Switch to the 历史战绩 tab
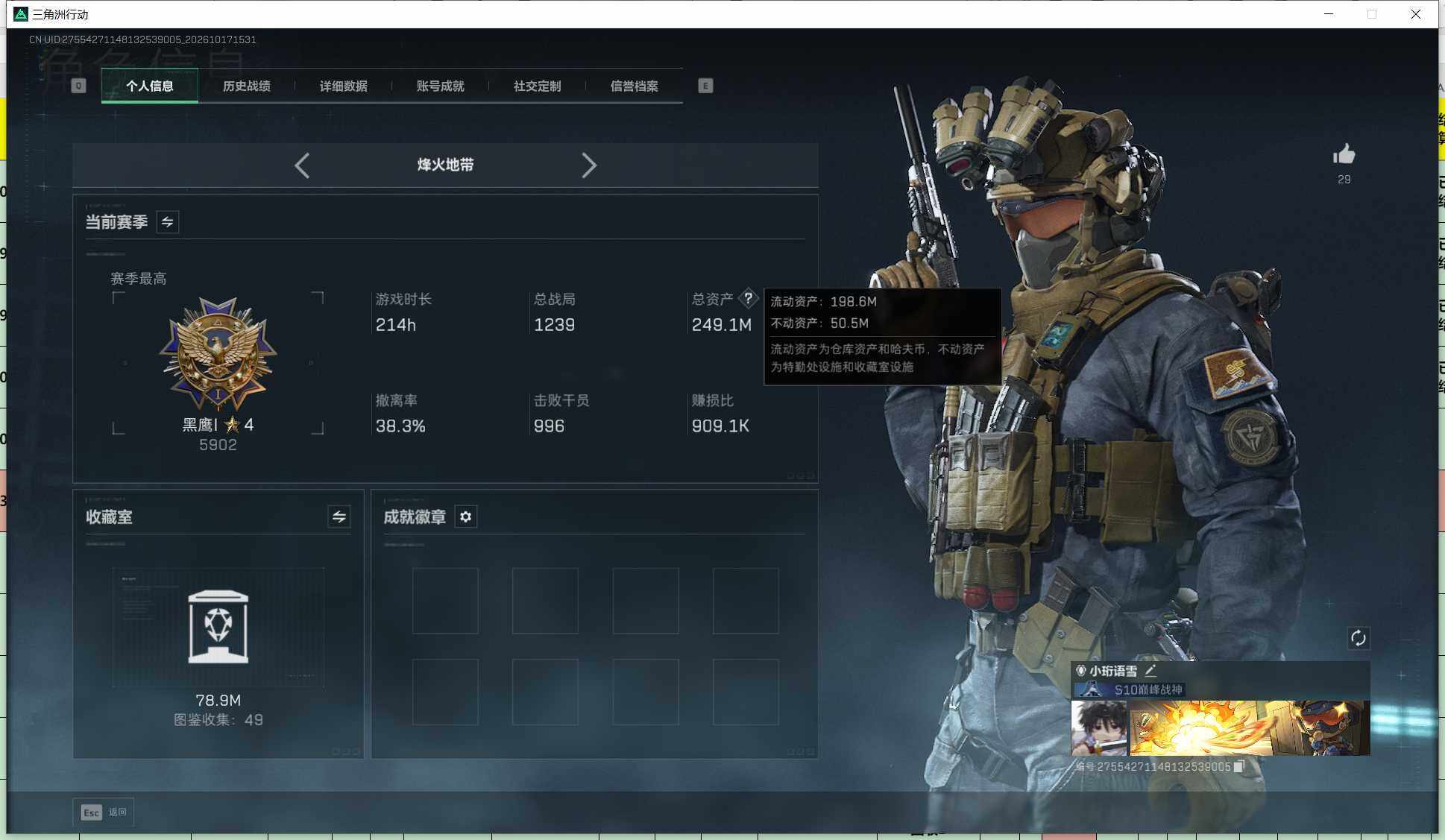 tap(247, 86)
